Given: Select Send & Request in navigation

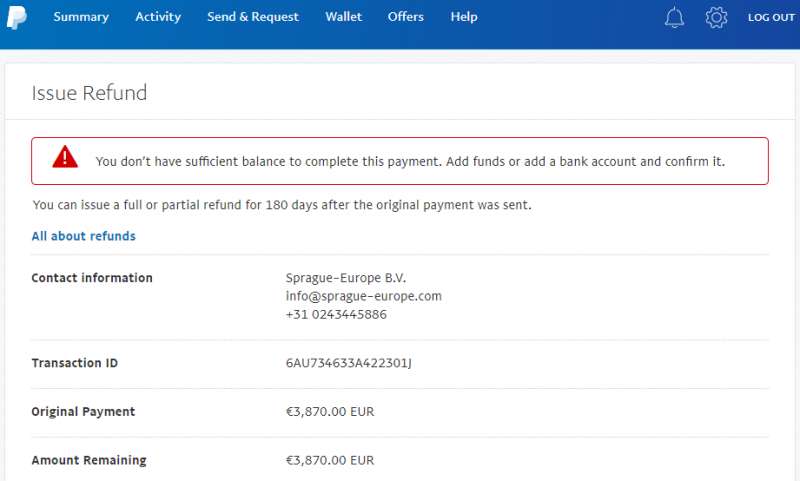Looking at the screenshot, I should click(253, 17).
